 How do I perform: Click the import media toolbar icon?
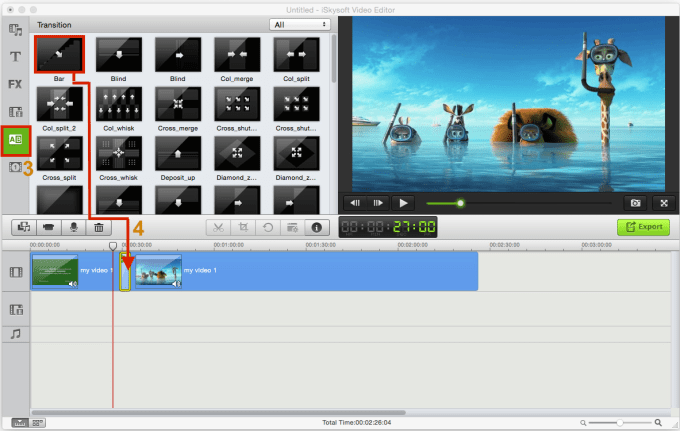click(24, 227)
